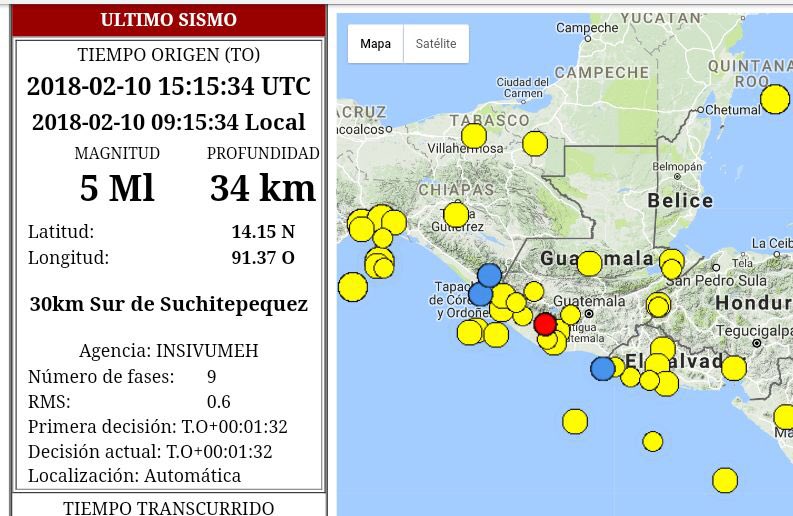Click the Belice label on the map

click(x=680, y=201)
